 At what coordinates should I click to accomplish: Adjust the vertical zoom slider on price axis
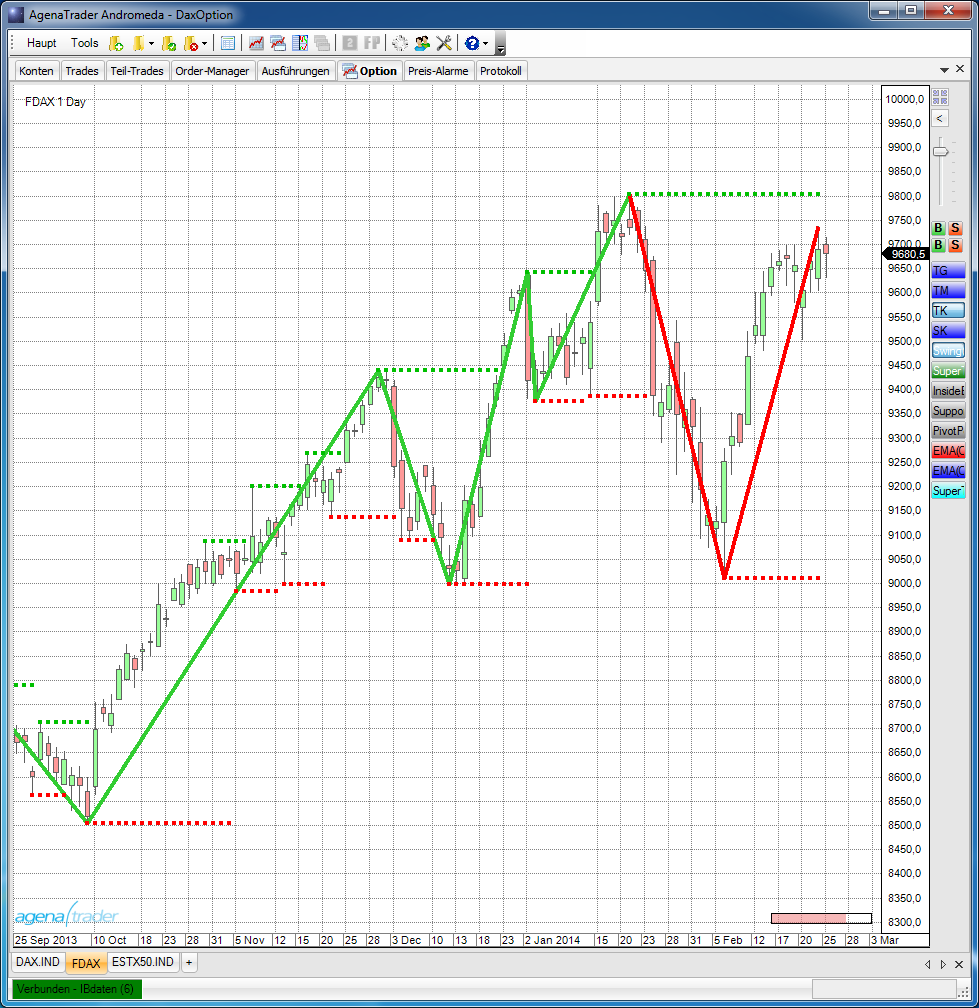pyautogui.click(x=942, y=151)
